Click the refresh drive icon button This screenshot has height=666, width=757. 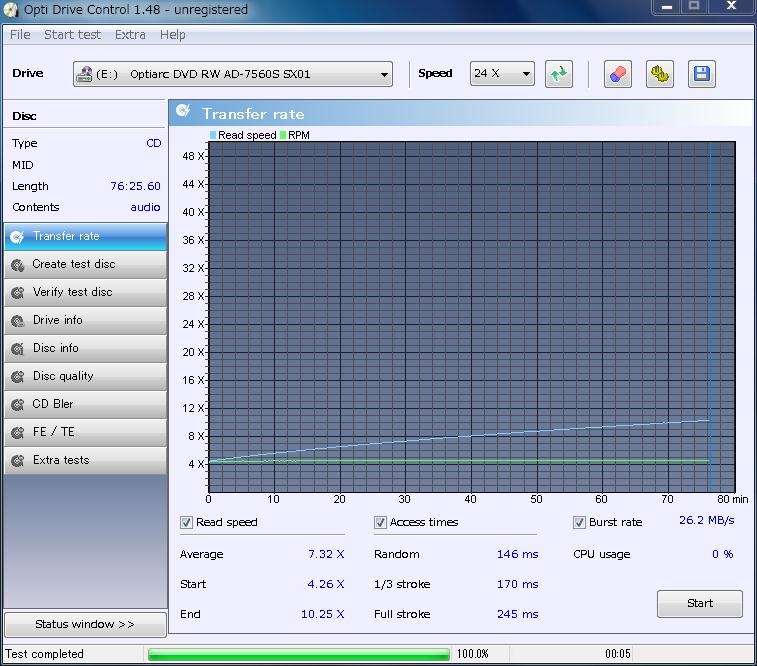pyautogui.click(x=558, y=74)
